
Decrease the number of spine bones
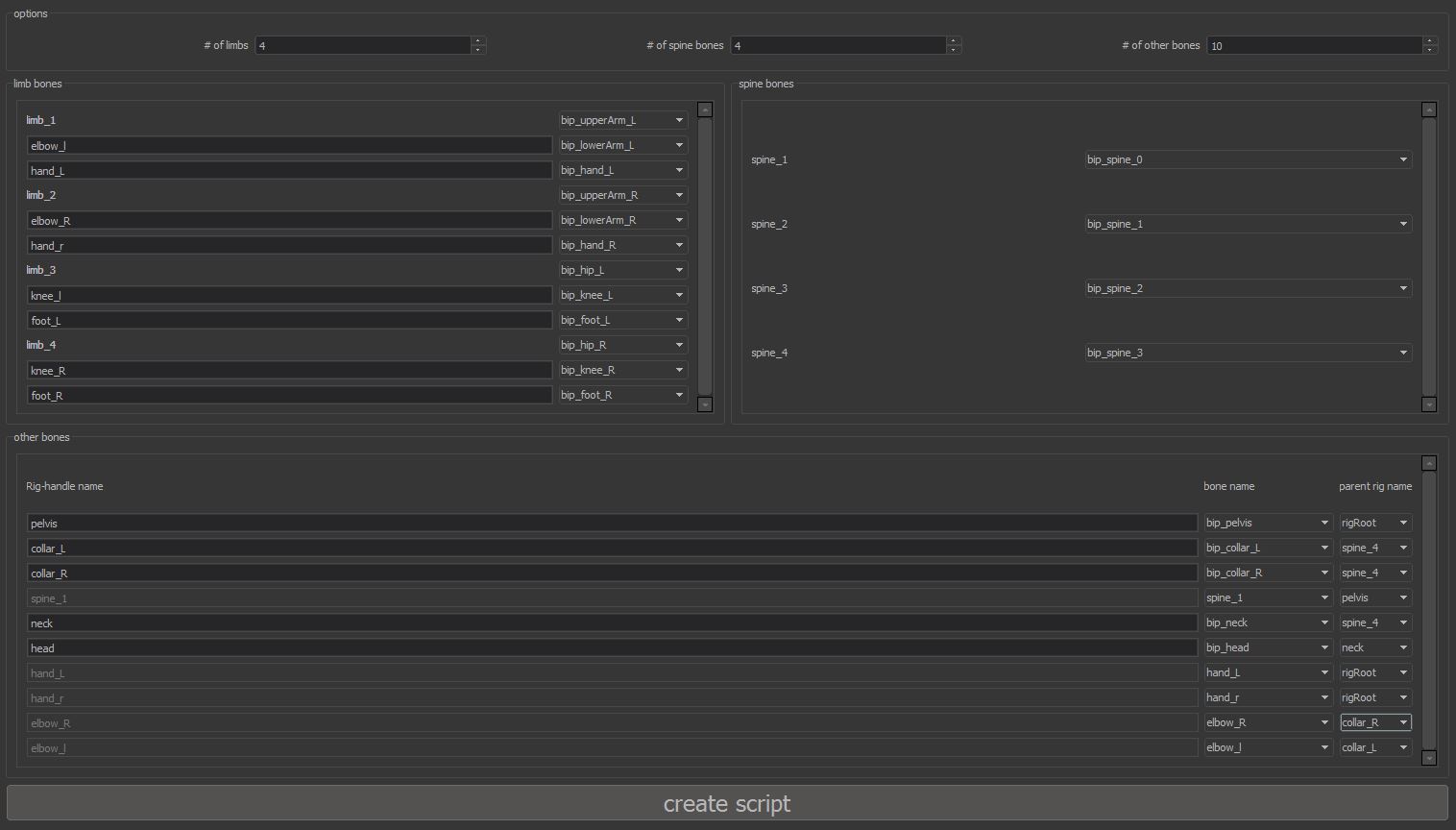(x=954, y=50)
